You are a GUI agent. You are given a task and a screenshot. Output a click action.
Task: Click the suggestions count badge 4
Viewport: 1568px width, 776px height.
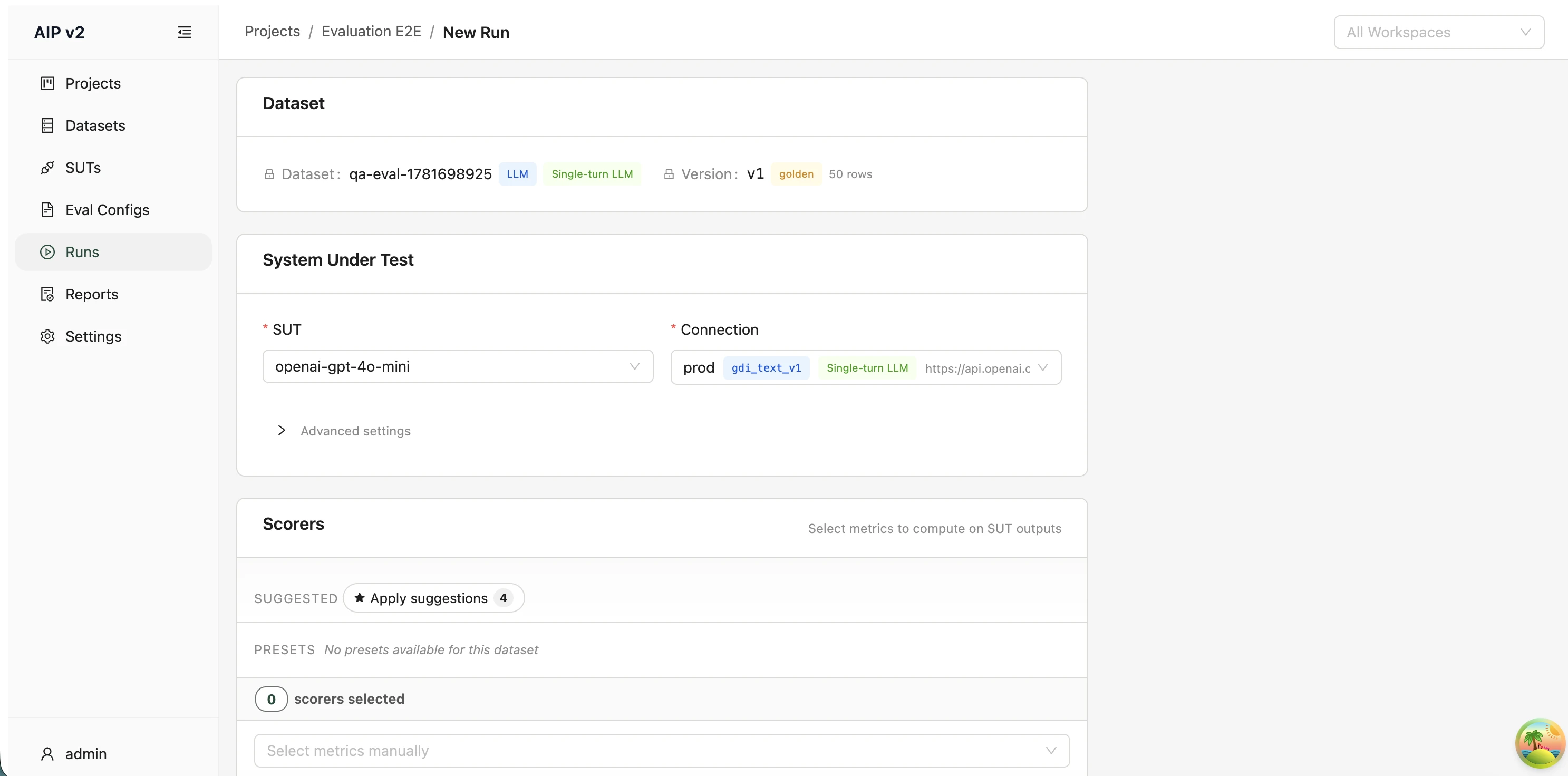click(x=503, y=598)
